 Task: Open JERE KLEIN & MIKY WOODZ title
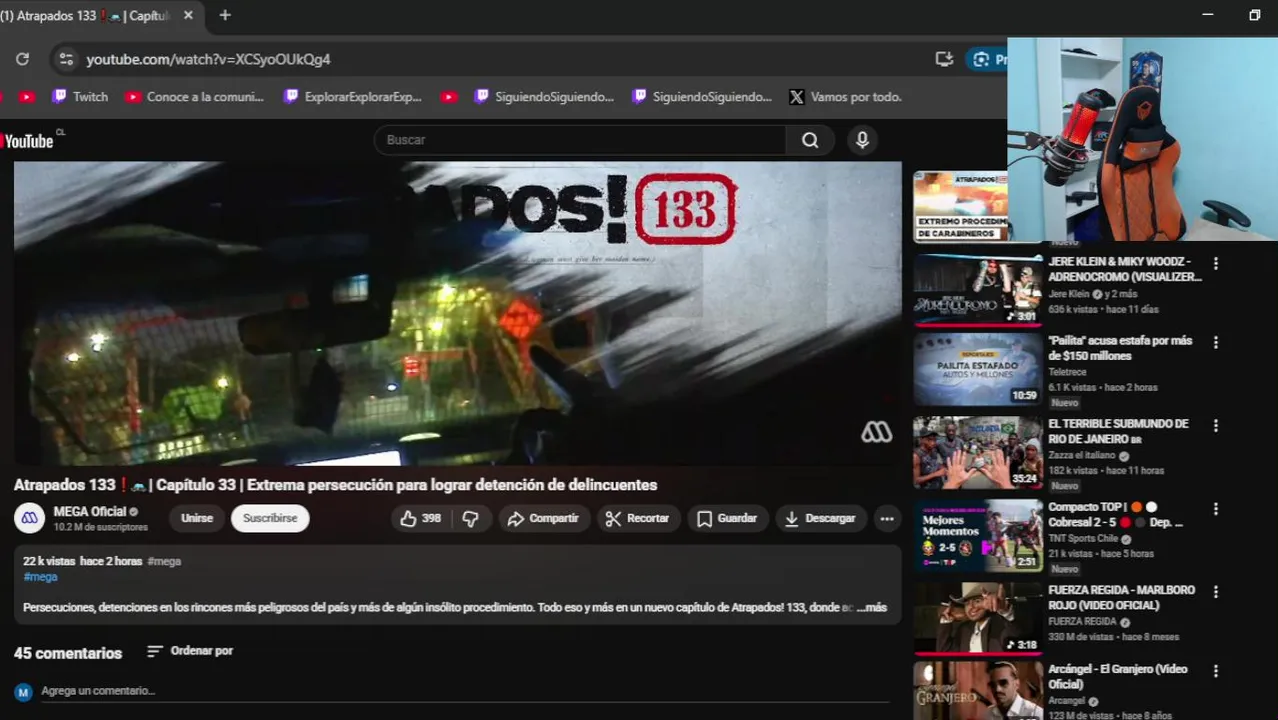point(1125,269)
